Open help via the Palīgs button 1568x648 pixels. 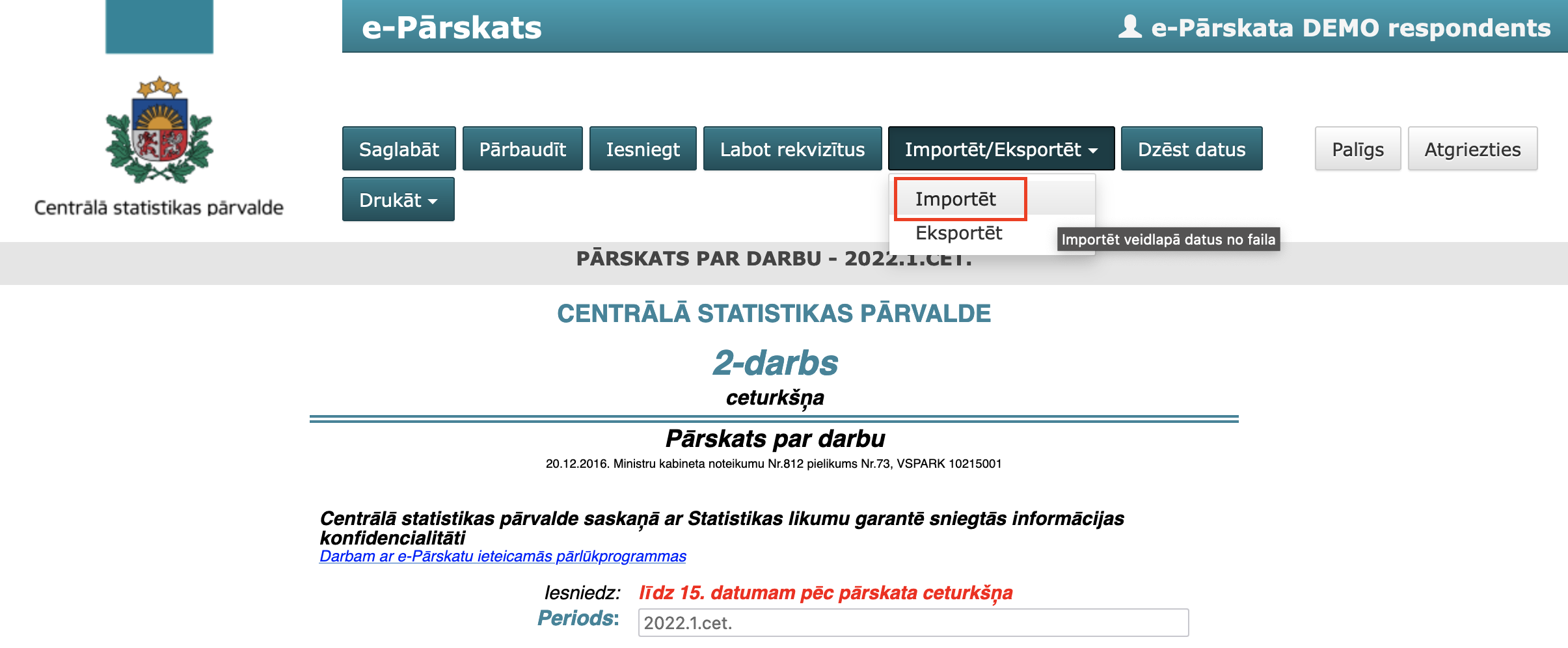click(1357, 149)
